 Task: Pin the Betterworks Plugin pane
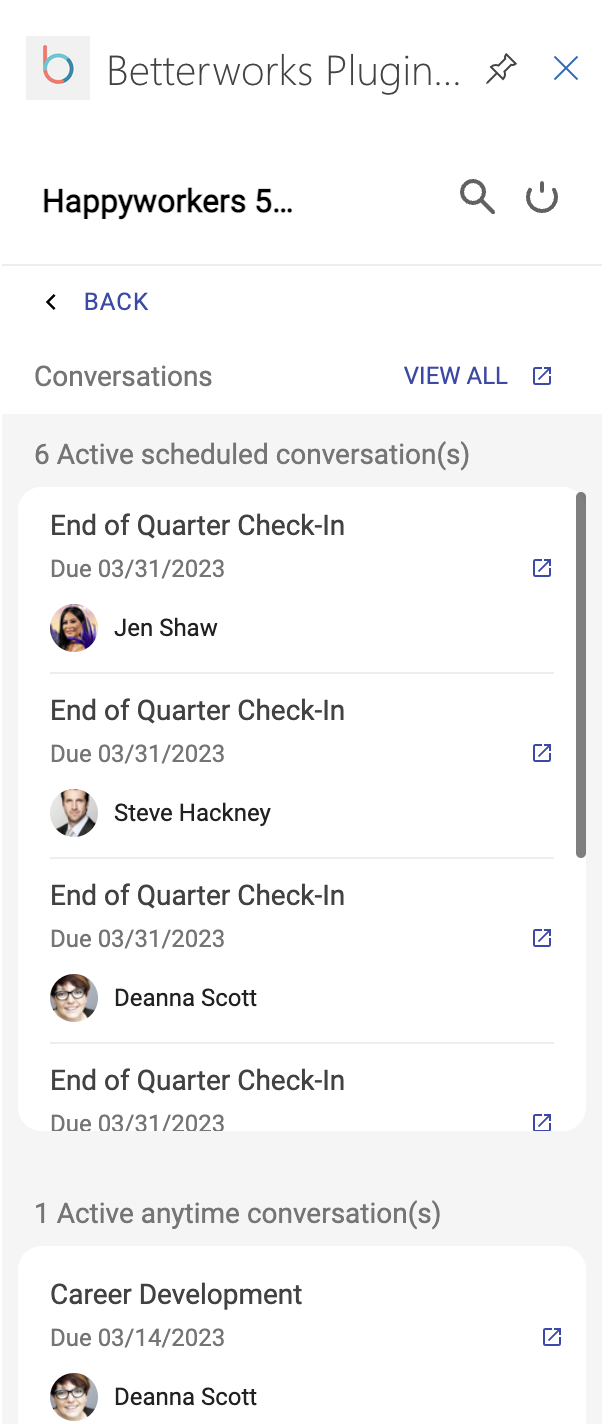click(501, 69)
